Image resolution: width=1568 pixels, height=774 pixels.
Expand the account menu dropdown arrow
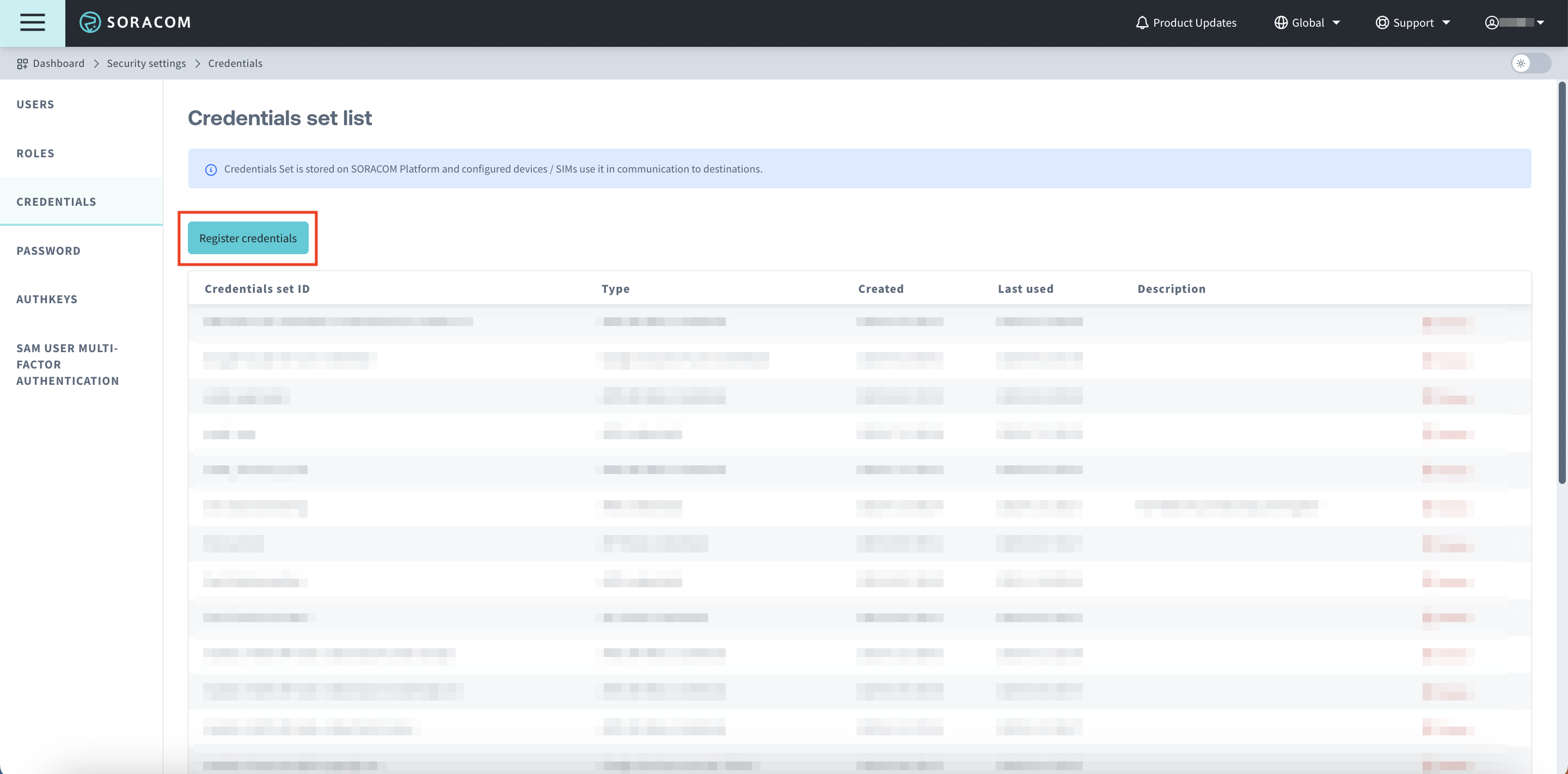coord(1540,22)
